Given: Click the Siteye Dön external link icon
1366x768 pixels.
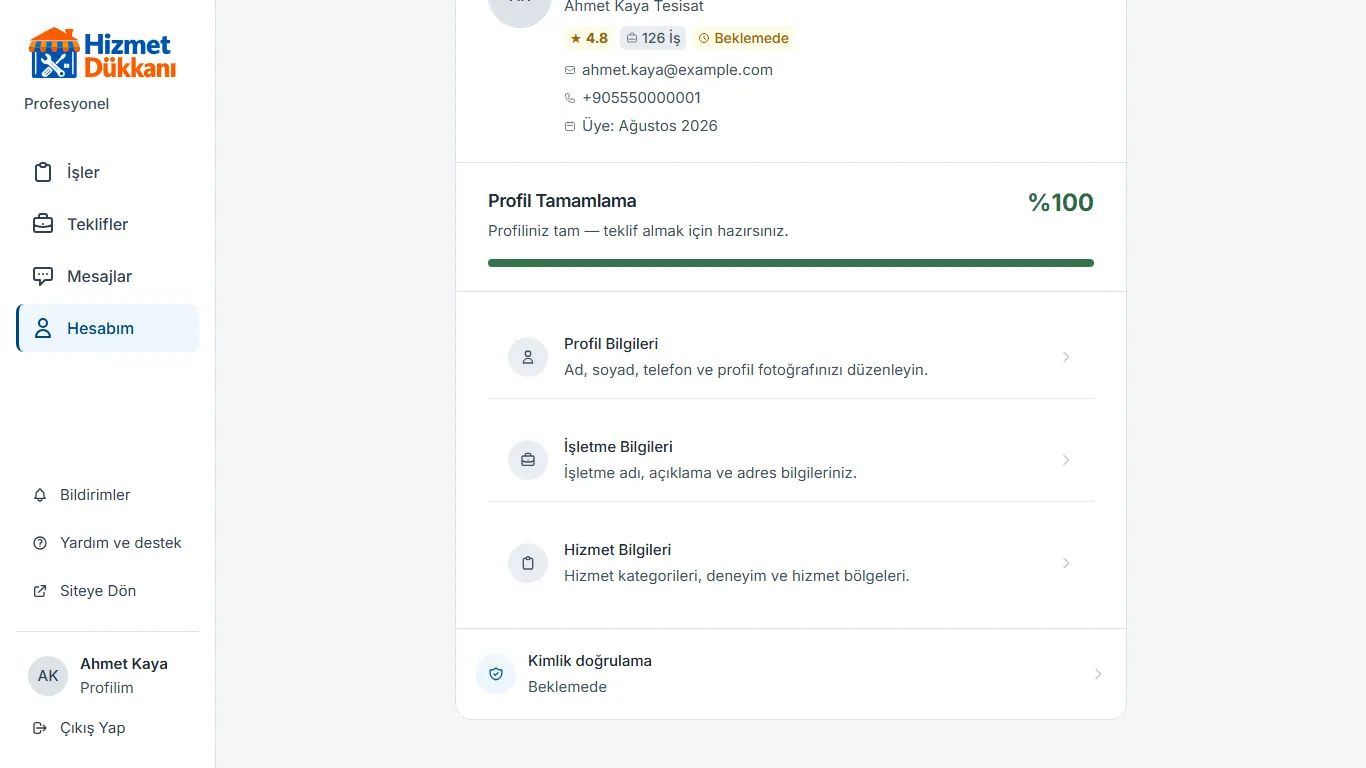Looking at the screenshot, I should [40, 591].
